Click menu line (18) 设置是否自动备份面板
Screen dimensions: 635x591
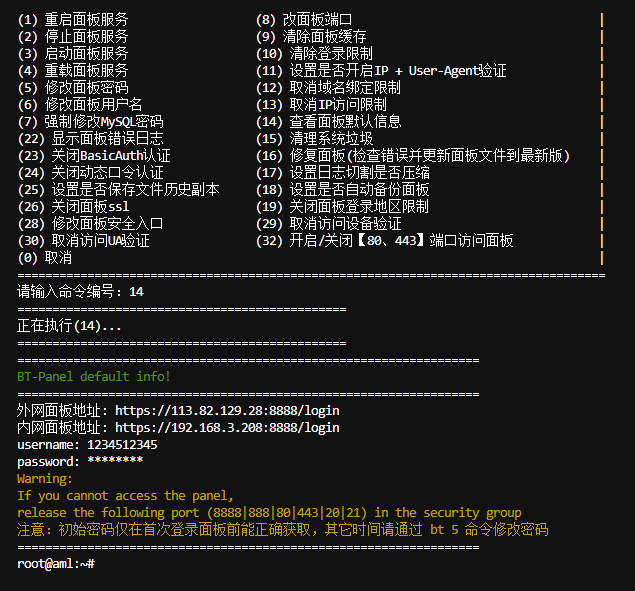(343, 190)
